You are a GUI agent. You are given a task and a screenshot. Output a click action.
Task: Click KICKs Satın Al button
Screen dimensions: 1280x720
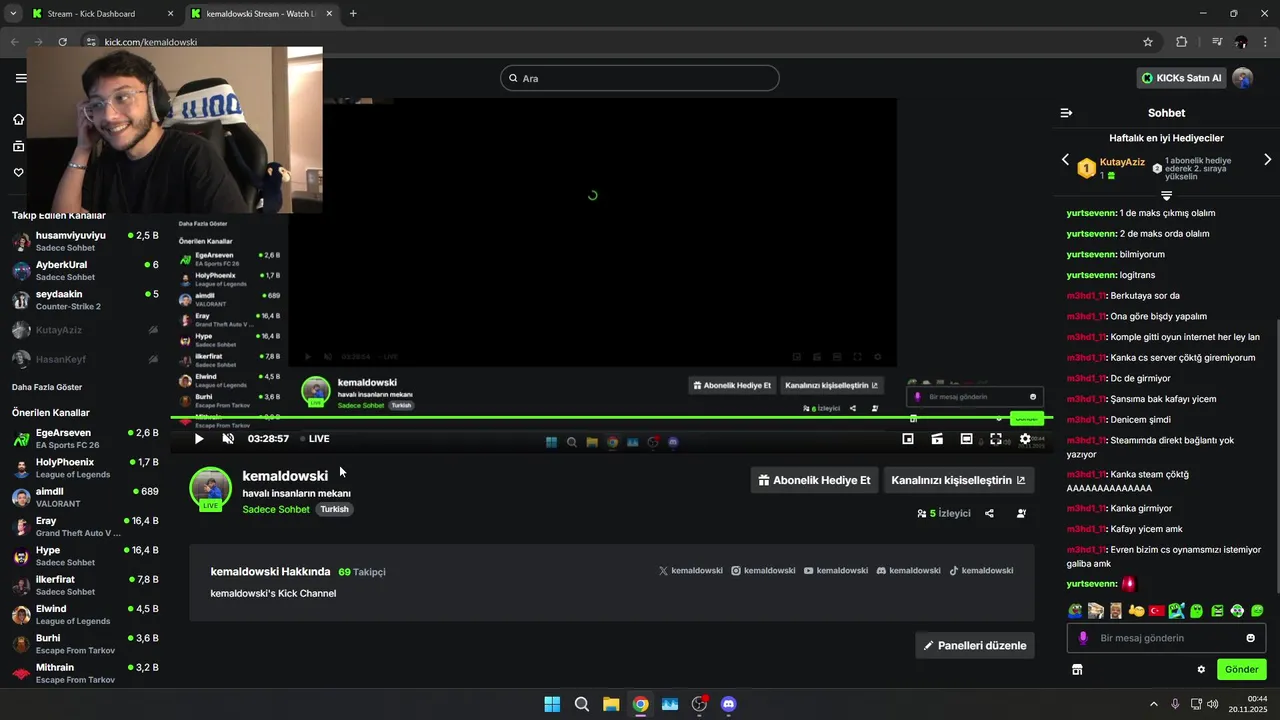tap(1182, 78)
